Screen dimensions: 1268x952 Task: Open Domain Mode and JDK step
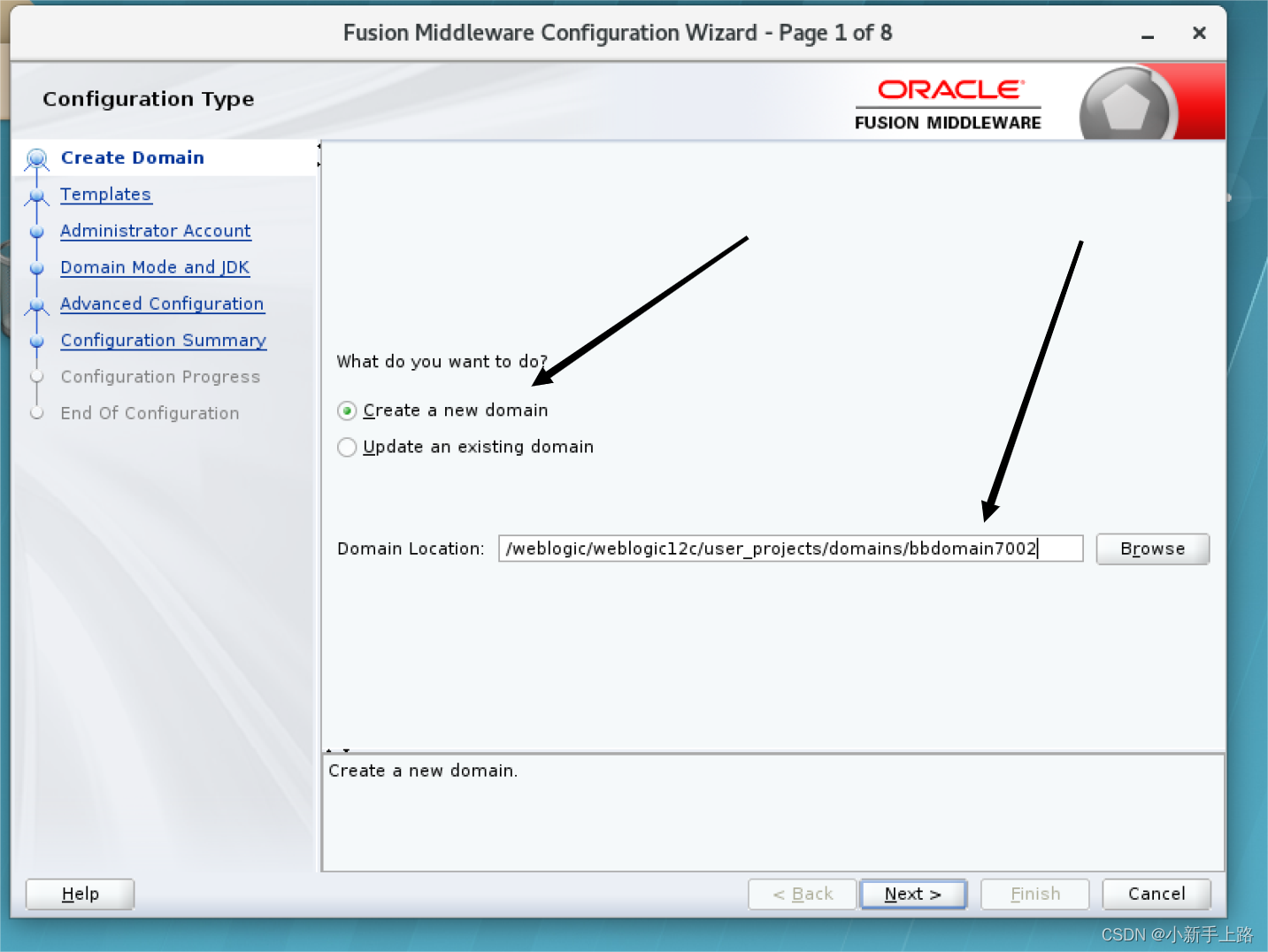155,267
